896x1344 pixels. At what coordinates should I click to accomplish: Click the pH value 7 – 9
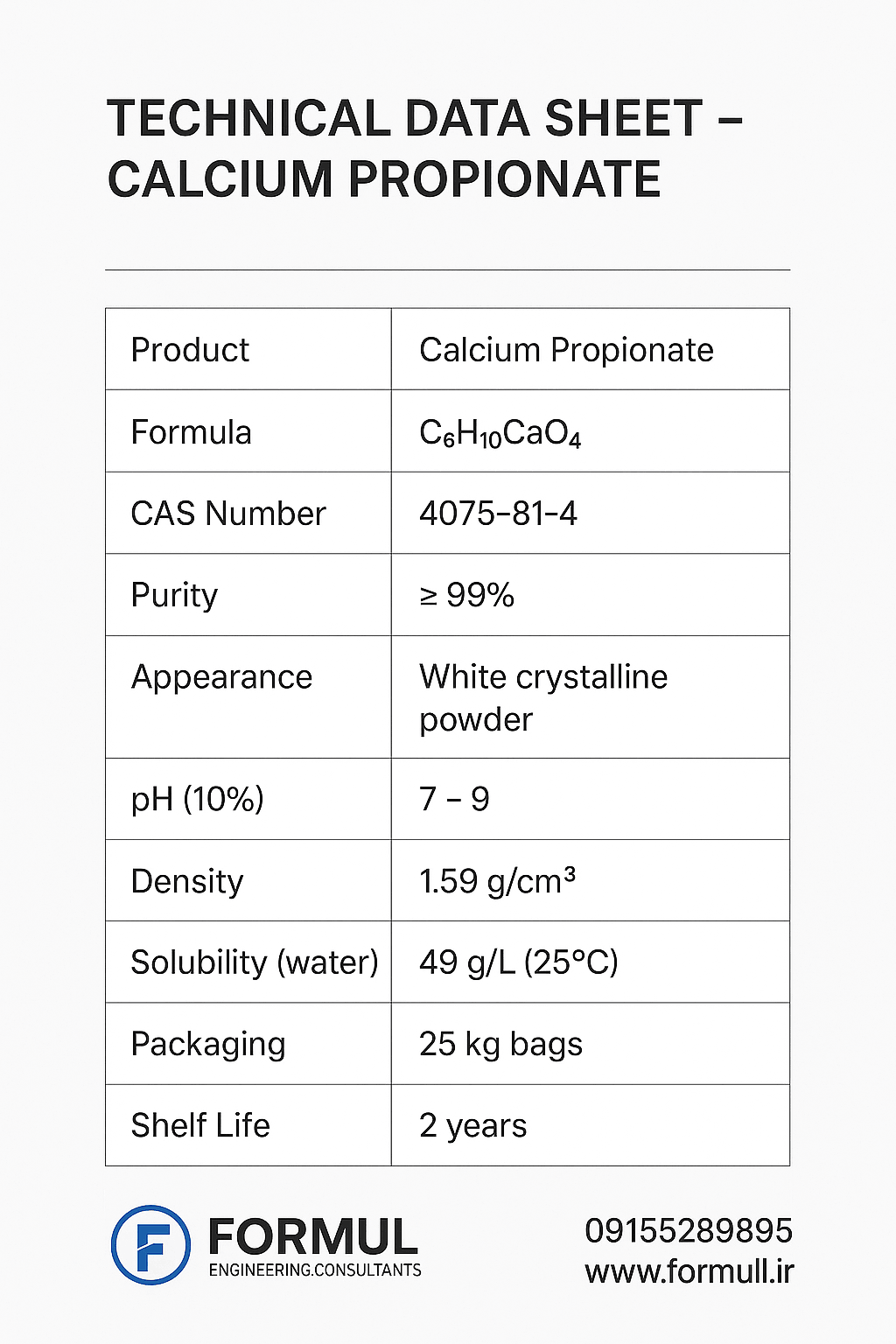(x=454, y=799)
